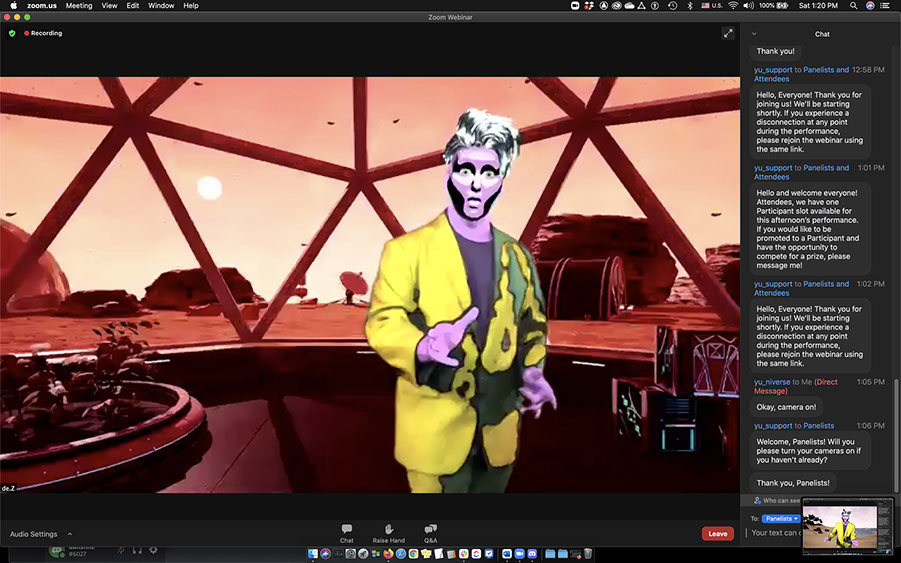
Task: Expand the Audio Settings caret menu
Action: 70,534
